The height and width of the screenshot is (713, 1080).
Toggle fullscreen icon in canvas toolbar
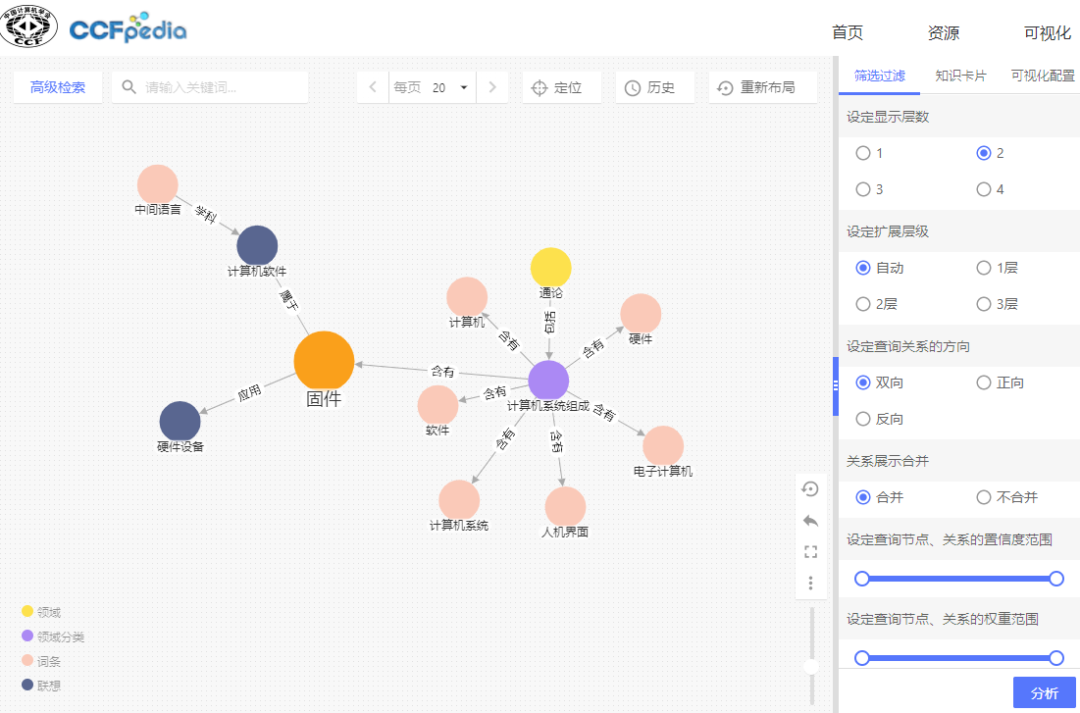tap(810, 552)
